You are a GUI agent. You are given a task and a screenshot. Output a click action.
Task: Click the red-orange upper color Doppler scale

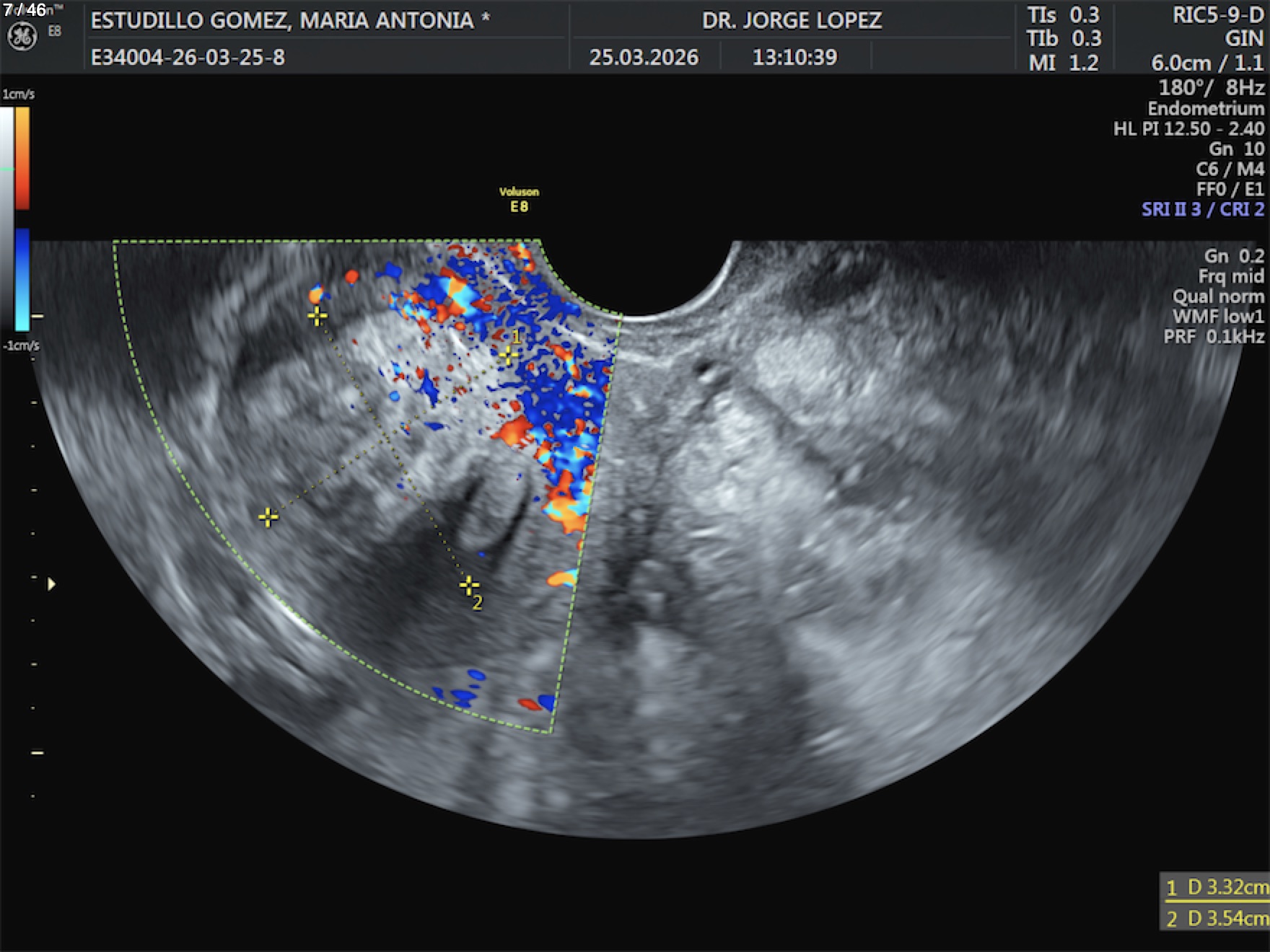pyautogui.click(x=22, y=158)
